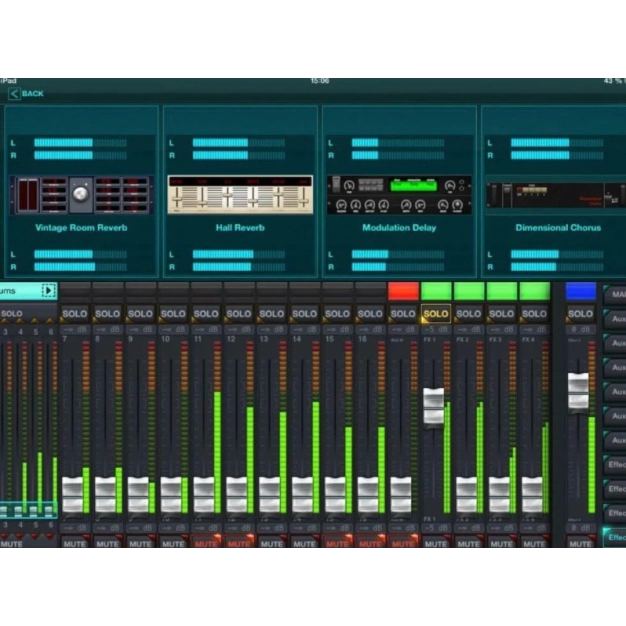The height and width of the screenshot is (626, 626).
Task: Open the Hall Reverb plugin thumbnail
Action: [240, 195]
